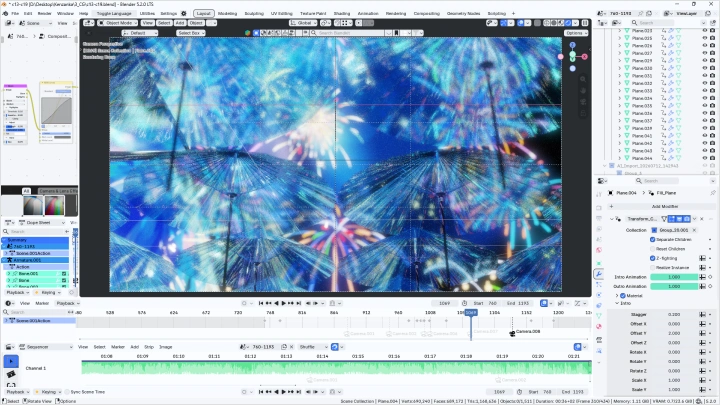Expand Plane.041 in the outliner
This screenshot has width=720, height=405.
619,135
